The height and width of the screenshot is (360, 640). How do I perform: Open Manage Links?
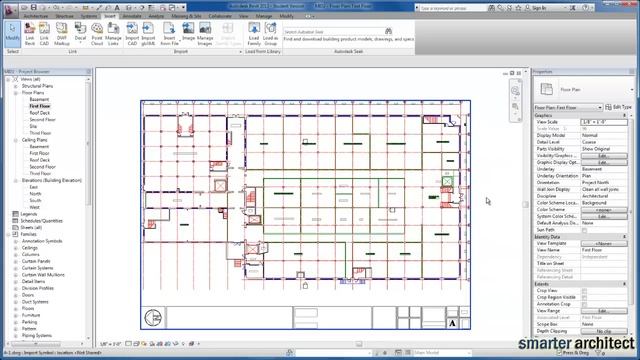tap(113, 34)
